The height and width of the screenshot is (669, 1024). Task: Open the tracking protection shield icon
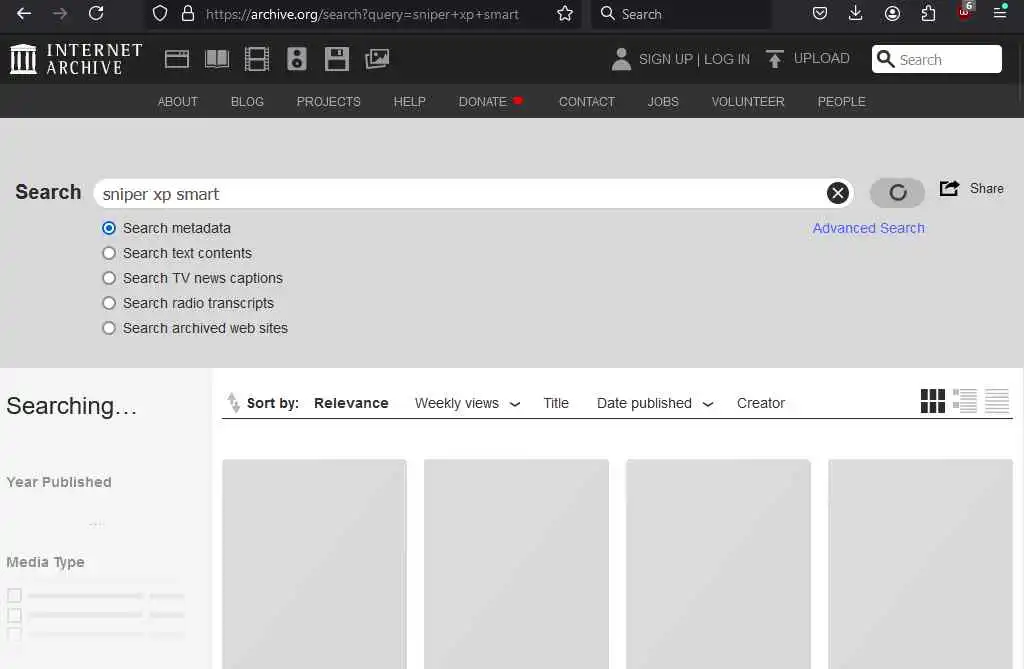(159, 14)
